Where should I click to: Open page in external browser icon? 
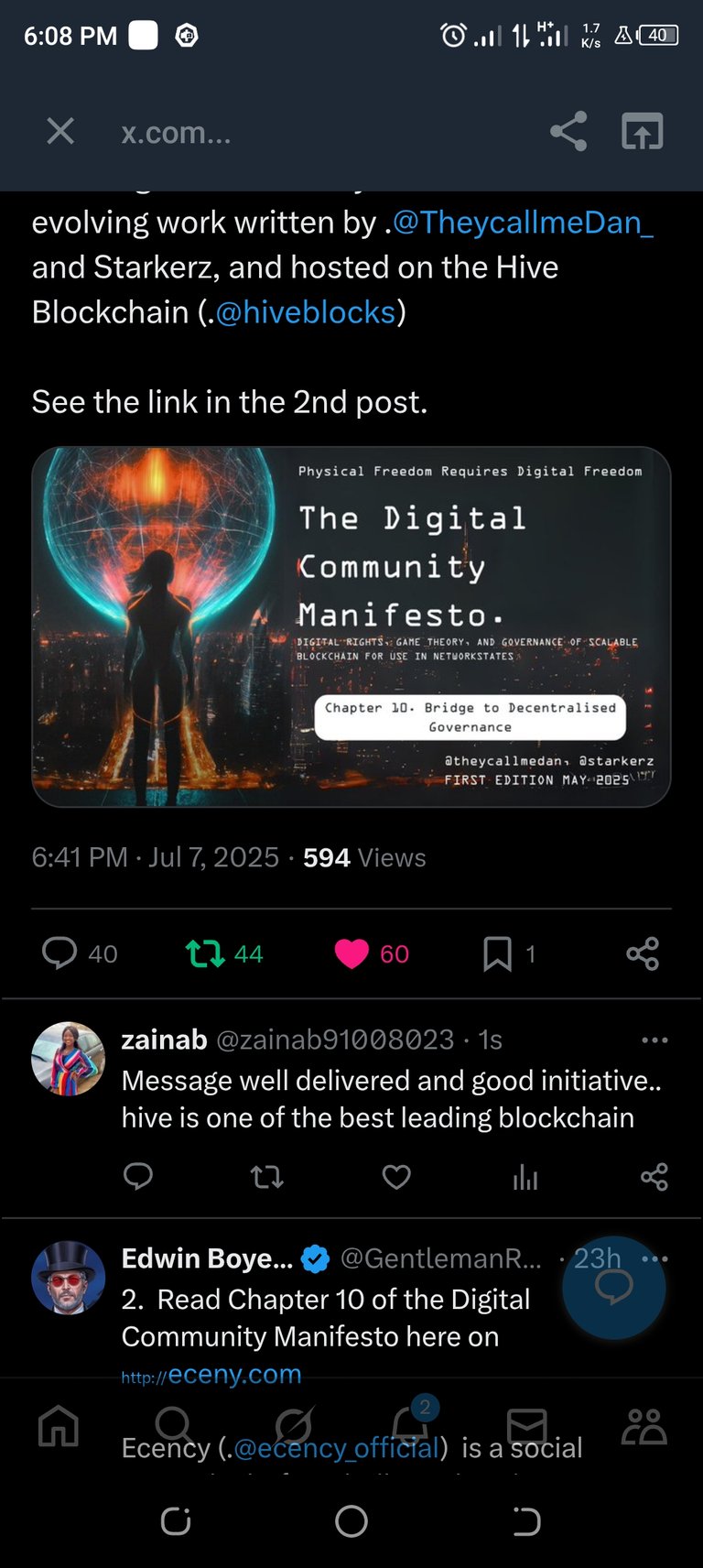[x=643, y=131]
